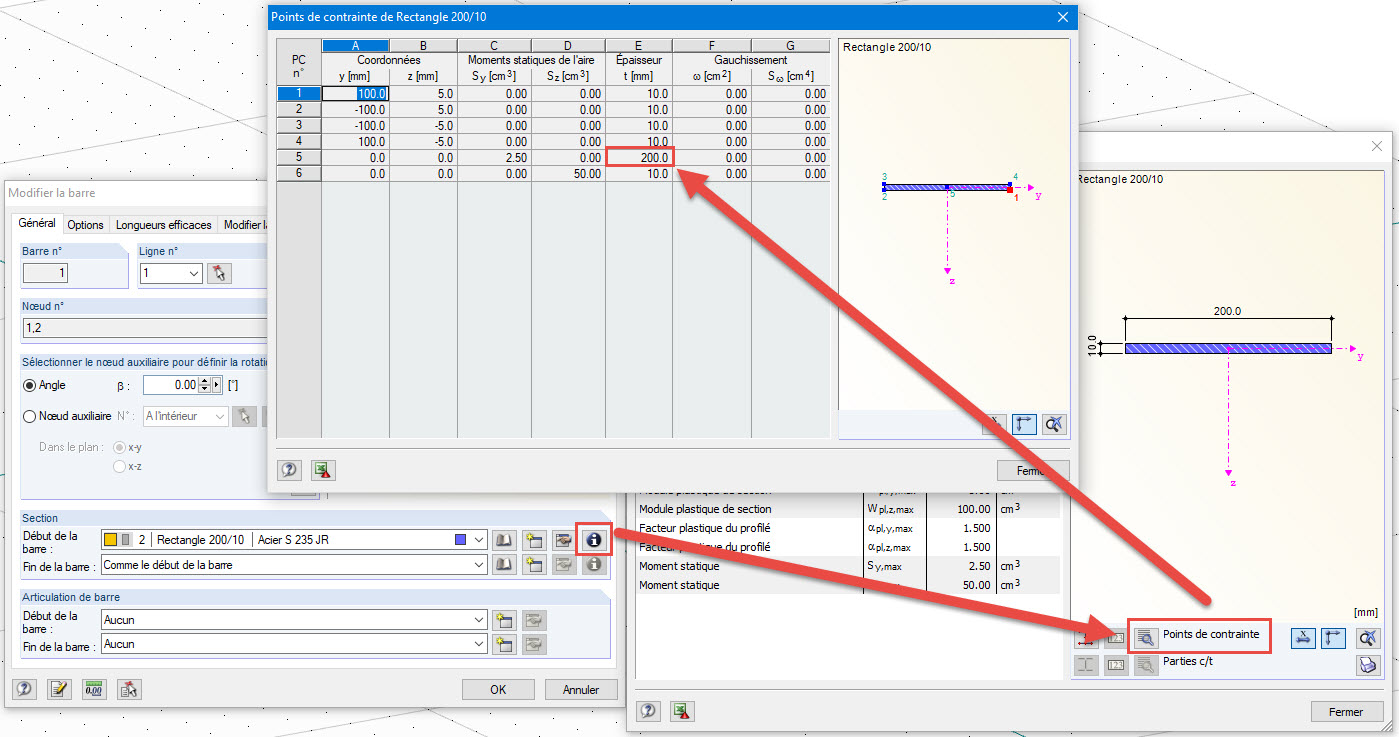This screenshot has height=737, width=1399.
Task: Expand the Rectangle 200/10 section dropdown
Action: 479,540
